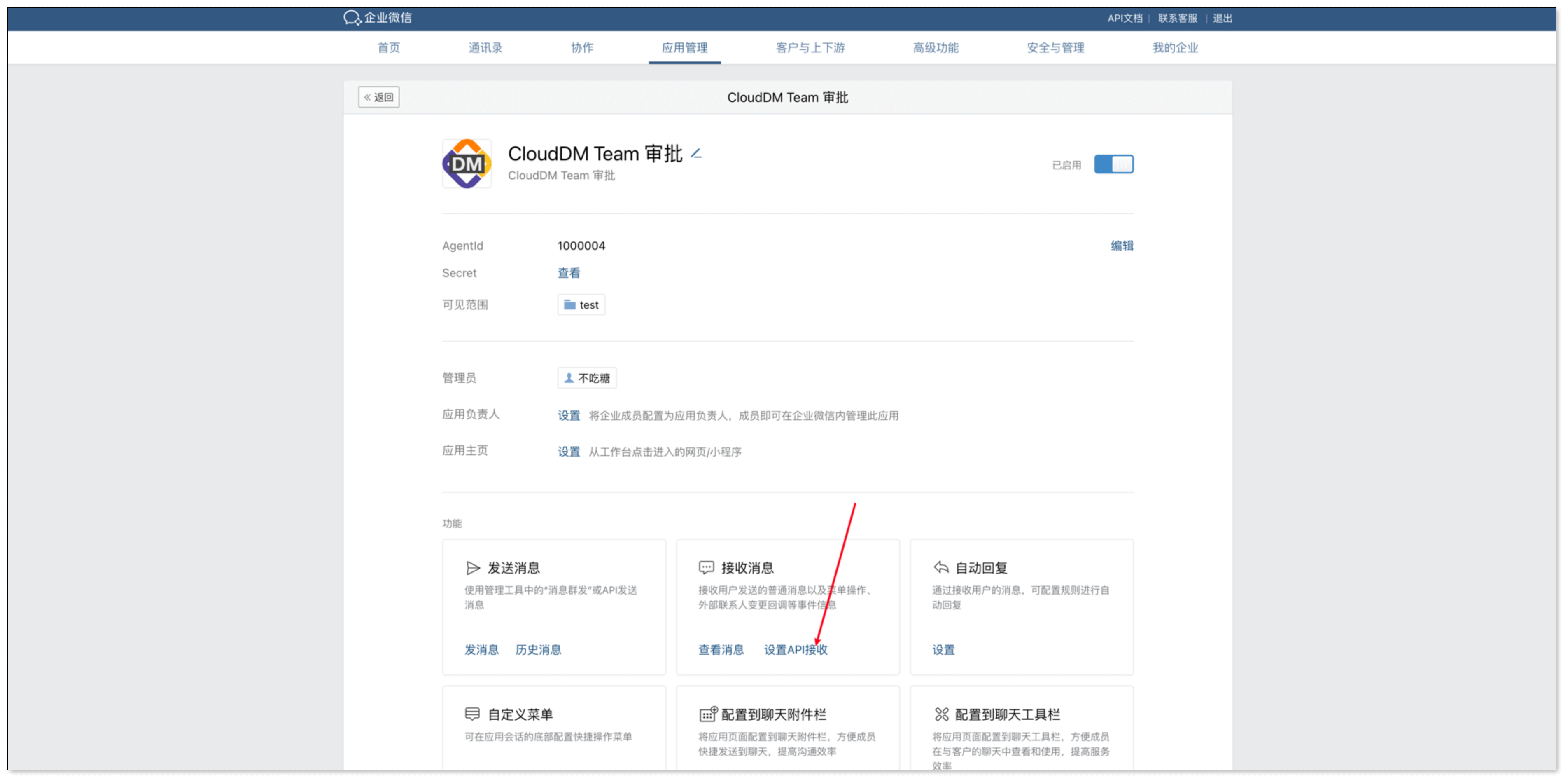Click the 企业微信 logo in header

378,18
